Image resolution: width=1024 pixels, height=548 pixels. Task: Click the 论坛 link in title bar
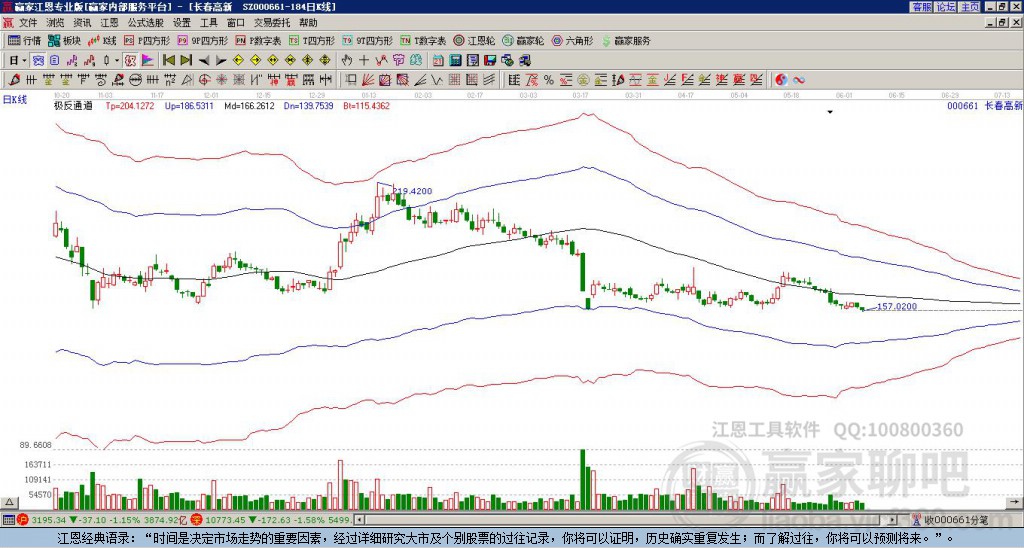click(946, 7)
